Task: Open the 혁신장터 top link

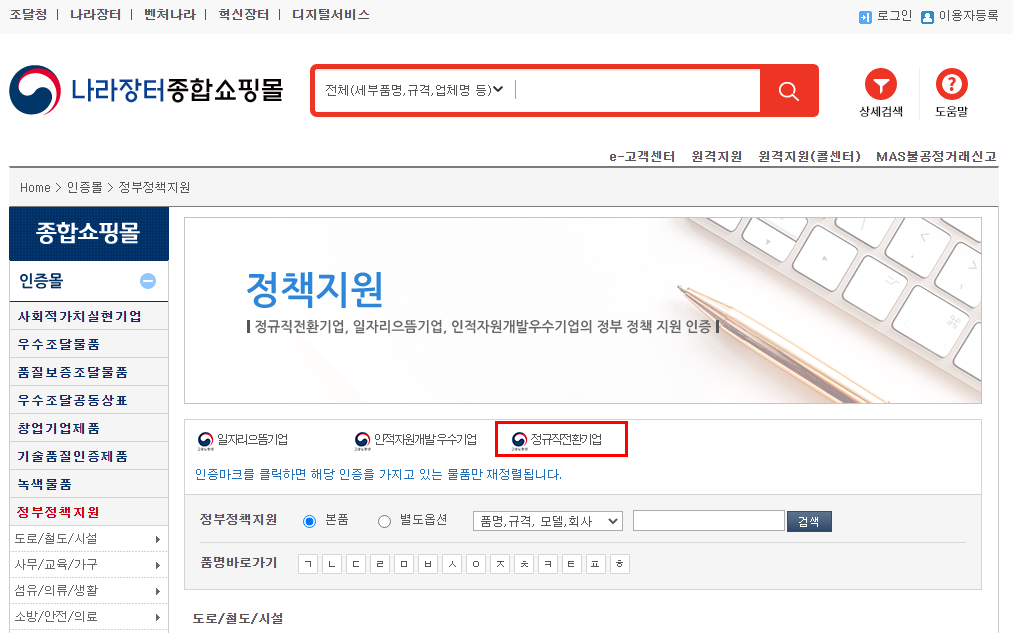Action: pyautogui.click(x=244, y=14)
